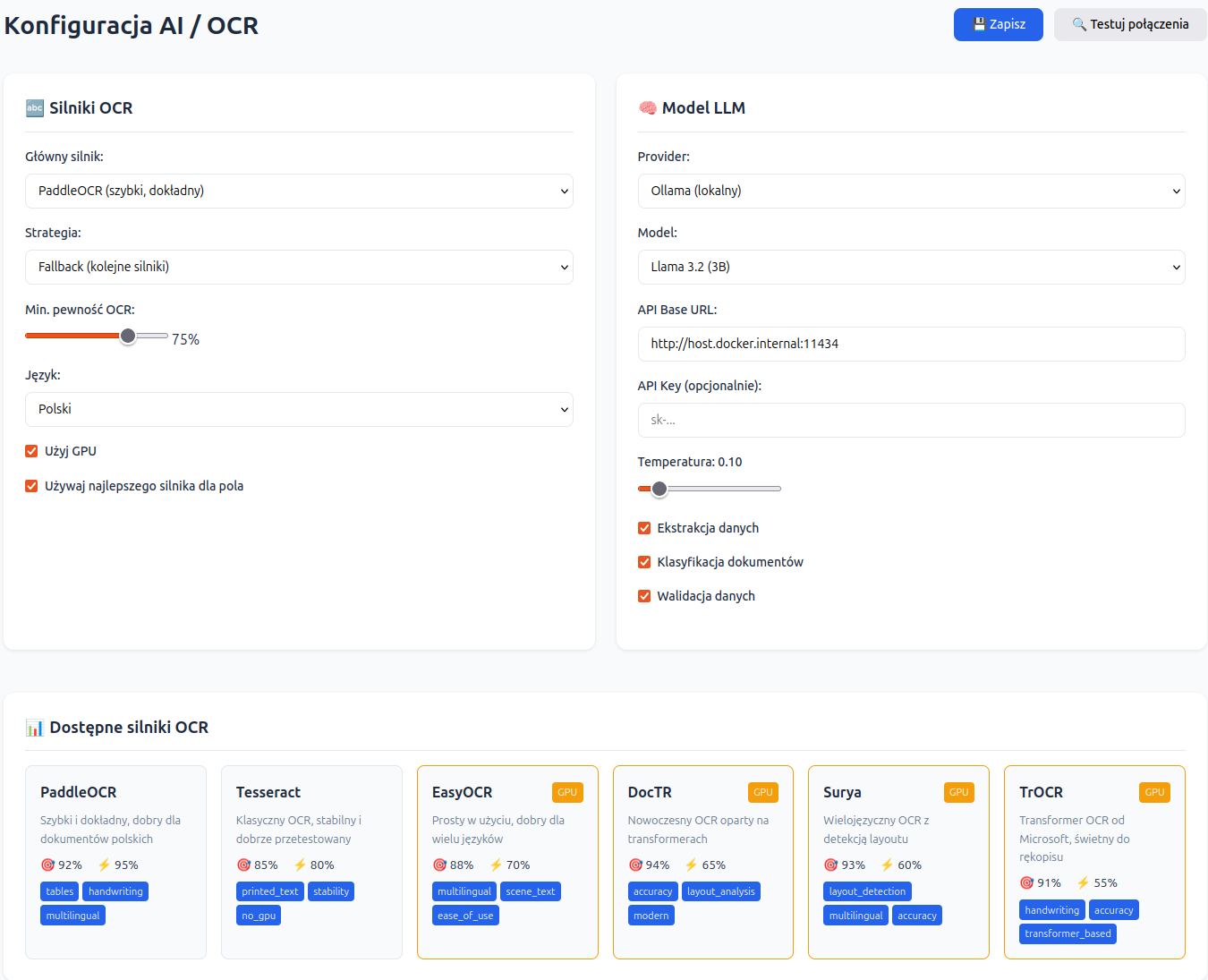Click the abc icon beside Silniki OCR
Viewport: 1208px width, 980px height.
click(x=35, y=108)
